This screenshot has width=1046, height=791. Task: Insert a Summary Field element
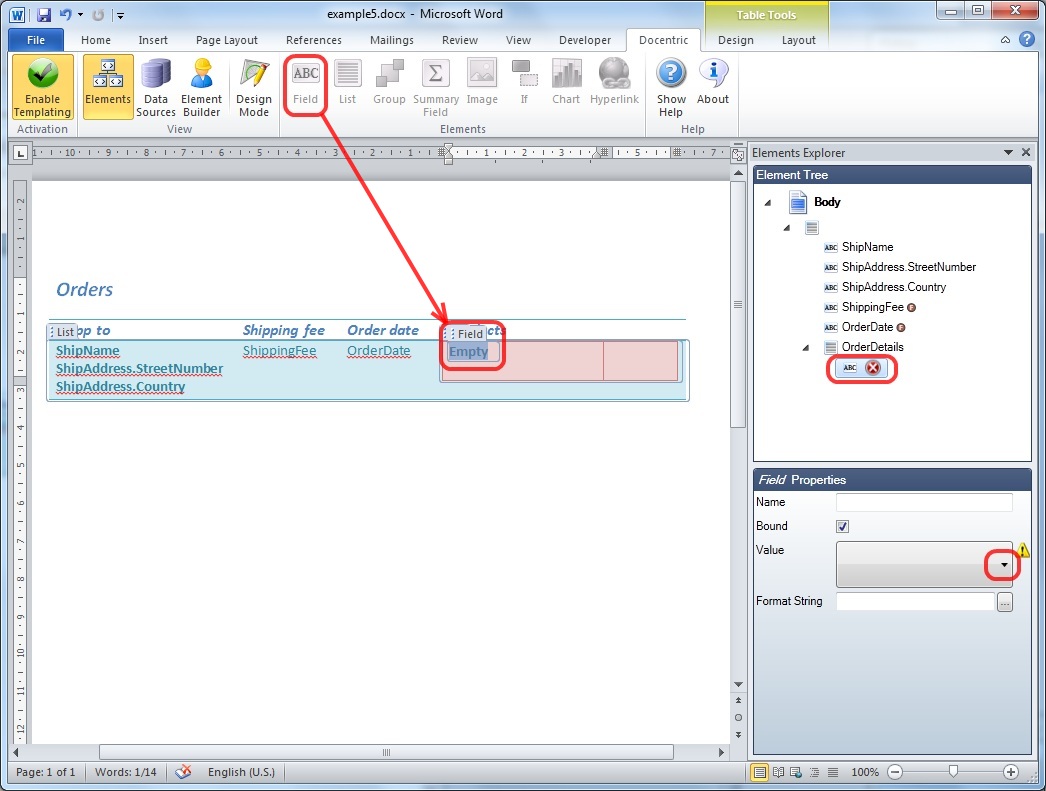tap(436, 87)
